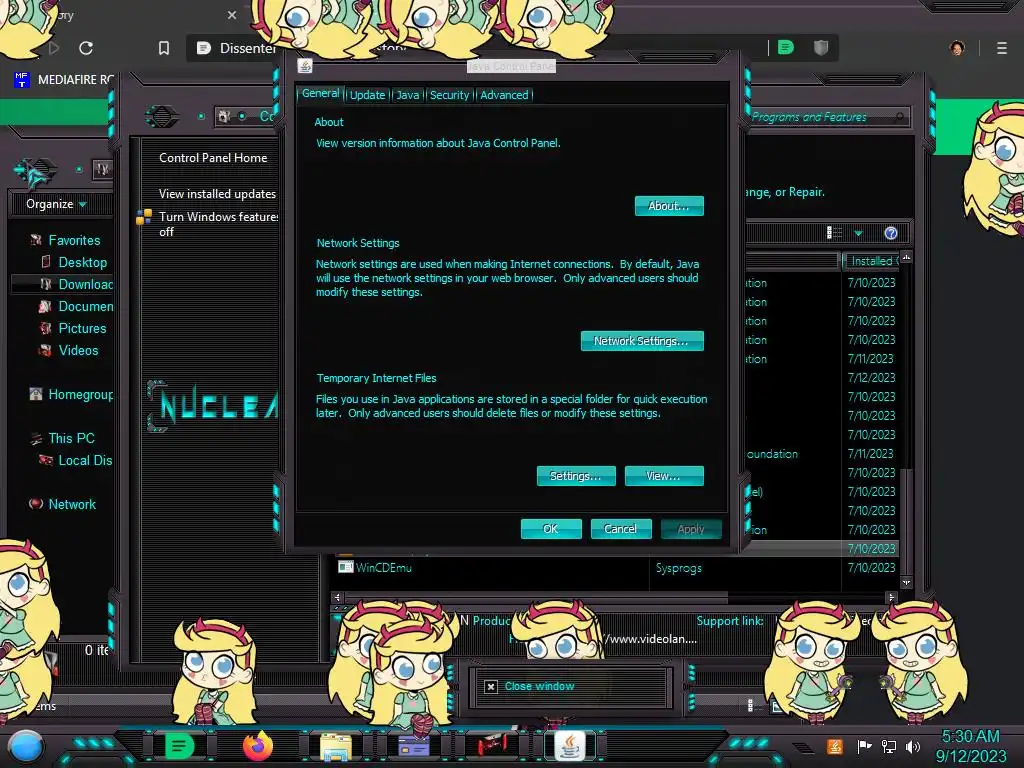This screenshot has width=1024, height=768.
Task: Click the View... button
Action: [x=664, y=476]
